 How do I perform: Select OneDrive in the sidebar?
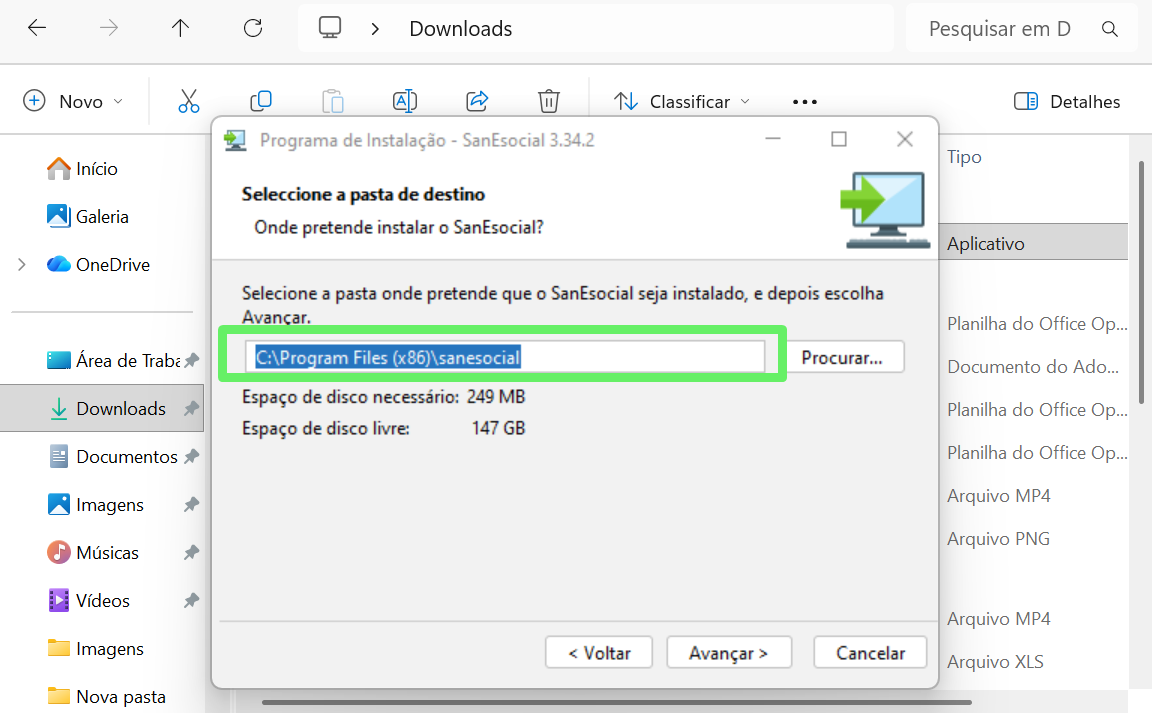pos(98,265)
